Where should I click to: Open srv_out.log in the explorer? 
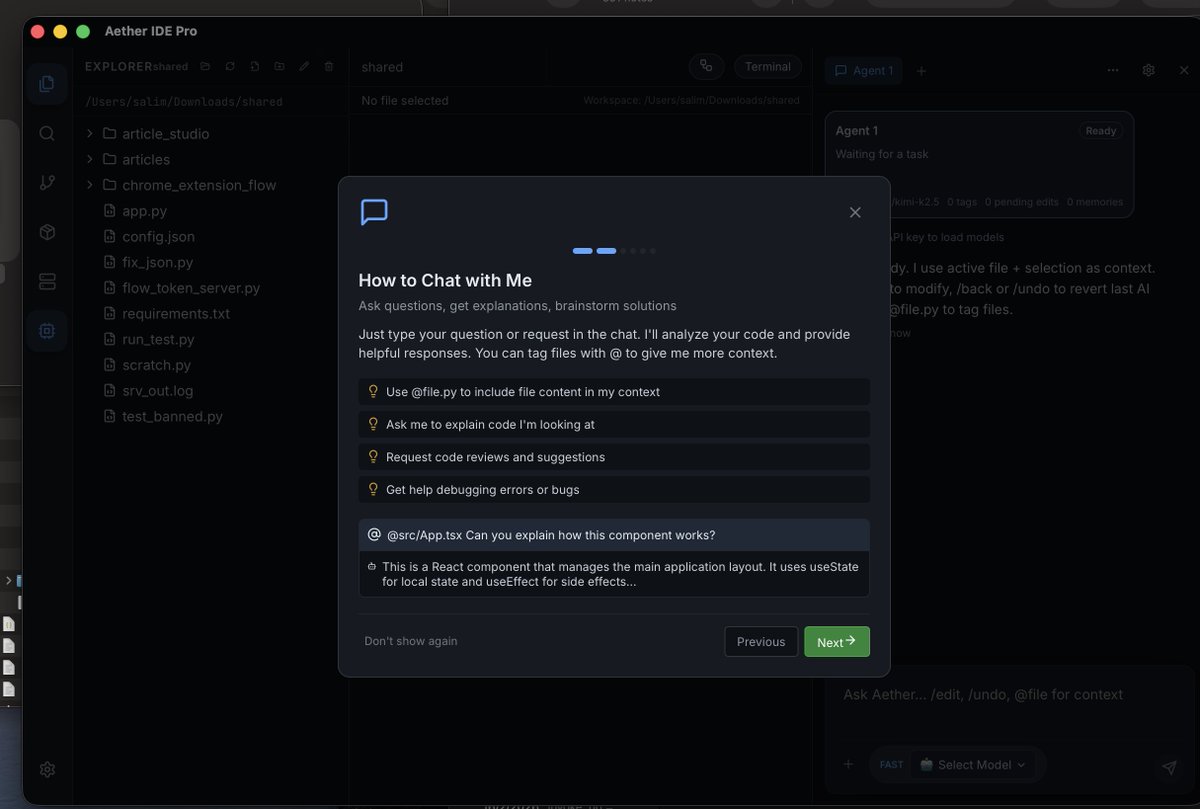[x=157, y=390]
